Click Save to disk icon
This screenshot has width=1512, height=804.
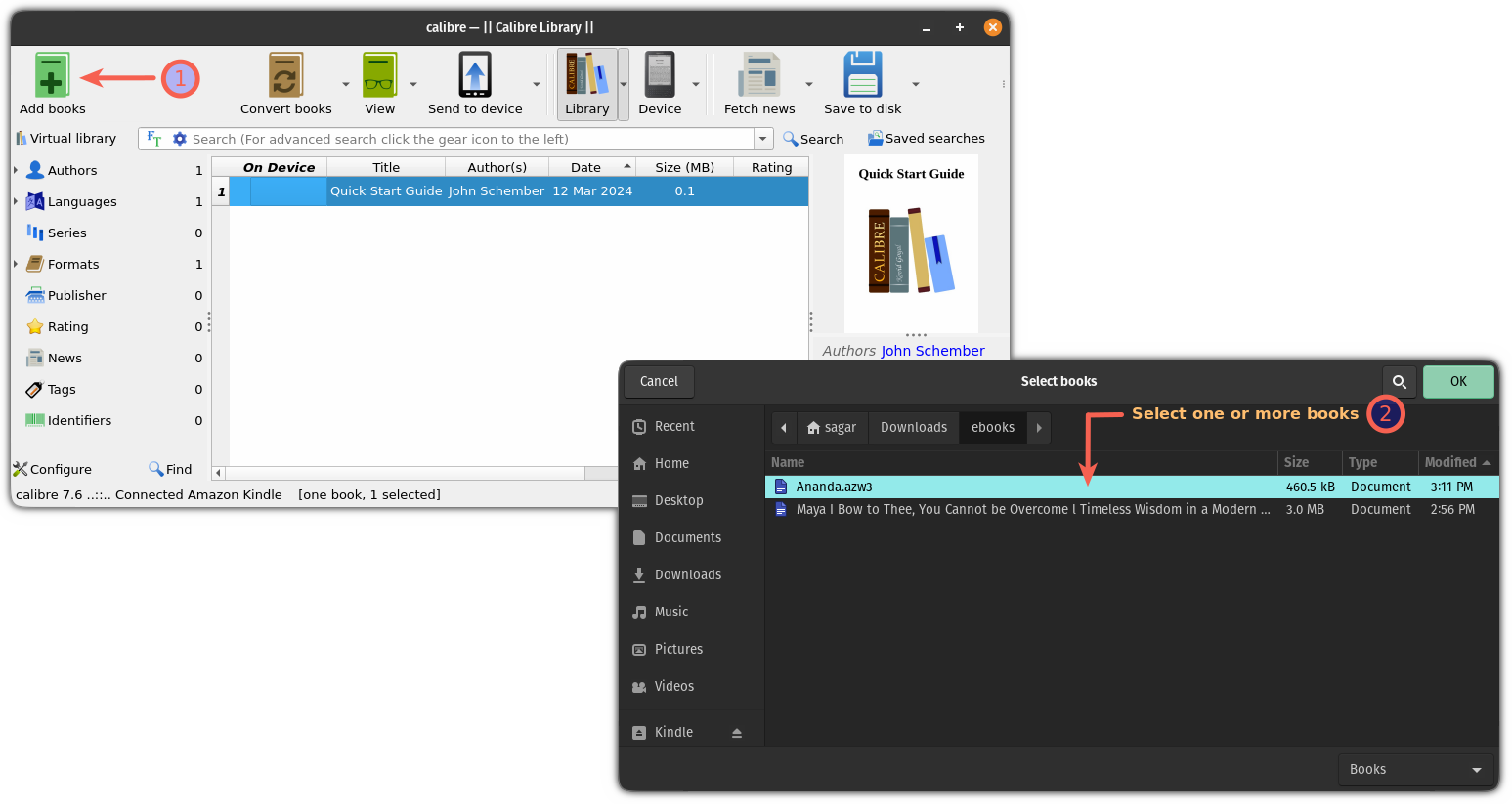coord(862,75)
